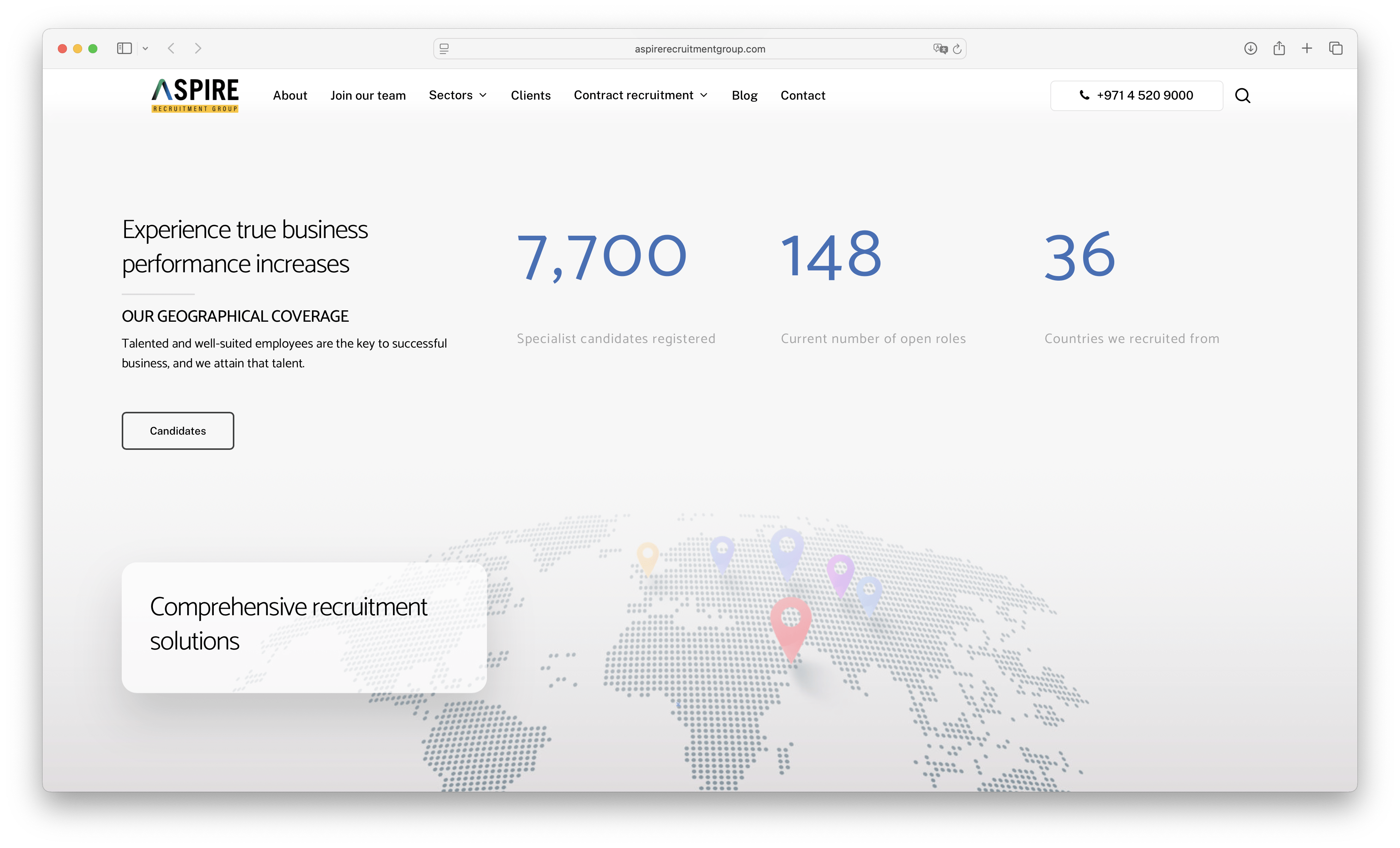Screen dimensions: 1400x848
Task: Click the Aspire Recruitment Group logo
Action: click(x=195, y=95)
